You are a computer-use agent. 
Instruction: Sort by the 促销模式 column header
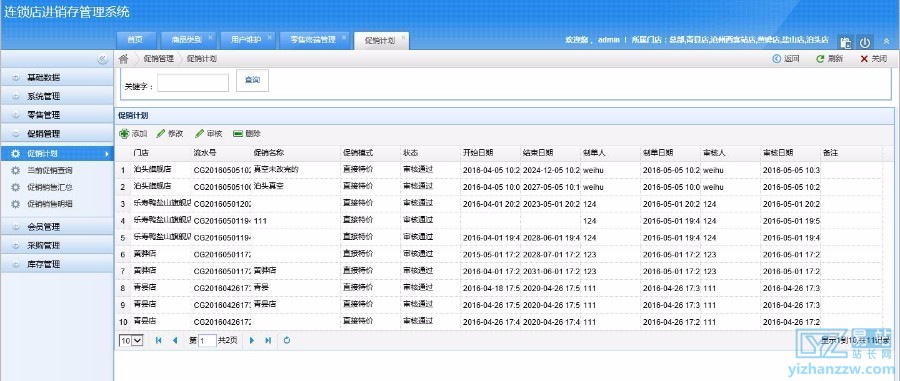[370, 153]
